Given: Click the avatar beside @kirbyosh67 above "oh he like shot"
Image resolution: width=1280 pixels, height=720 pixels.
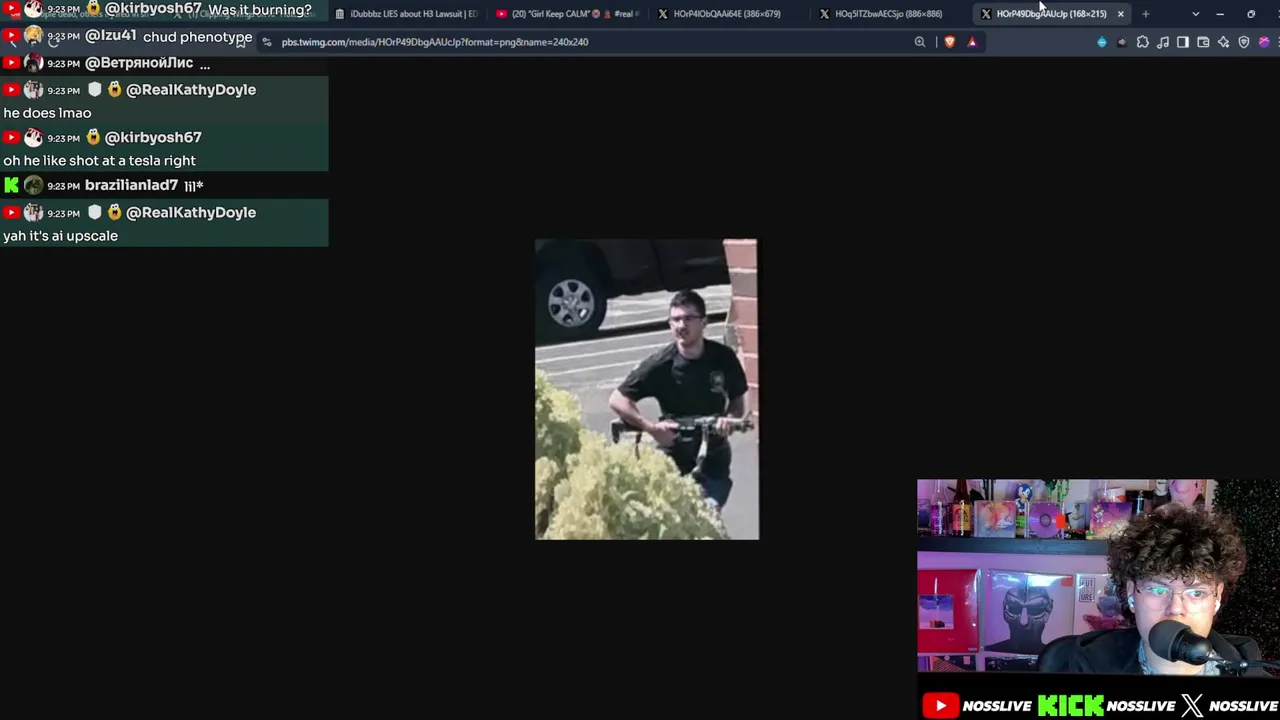Looking at the screenshot, I should point(33,138).
